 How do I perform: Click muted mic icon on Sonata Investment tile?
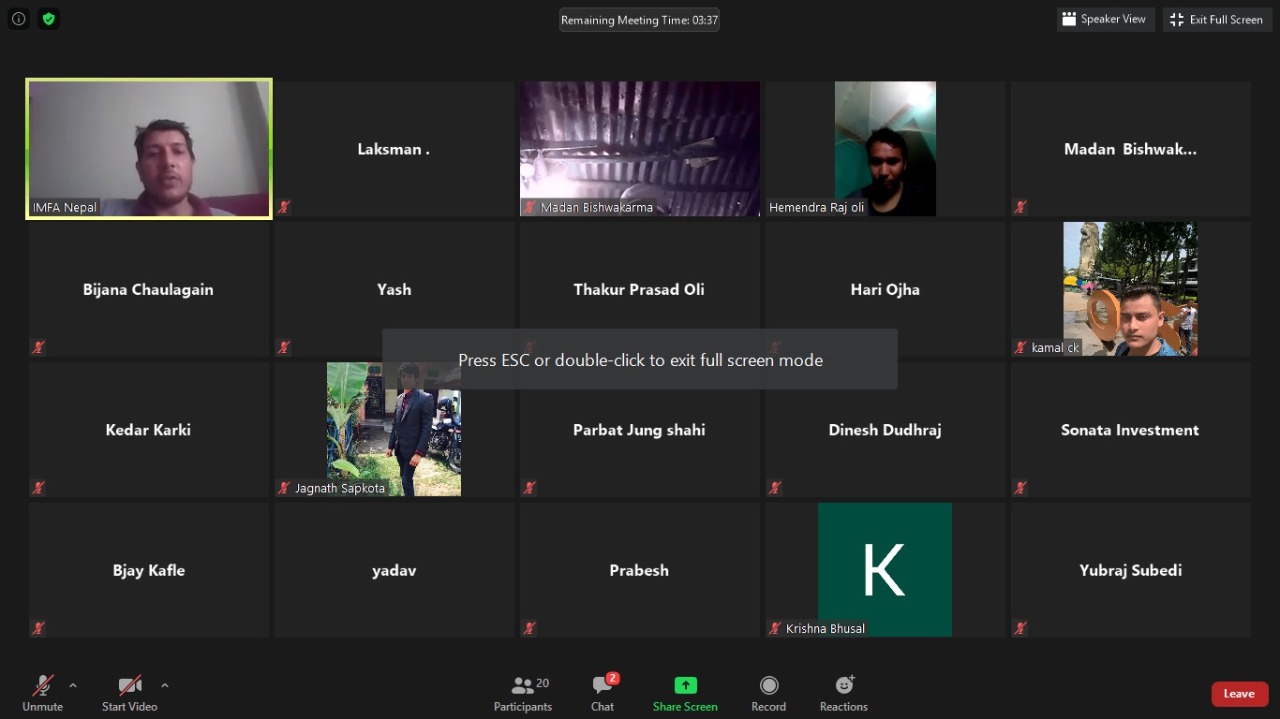[1021, 488]
